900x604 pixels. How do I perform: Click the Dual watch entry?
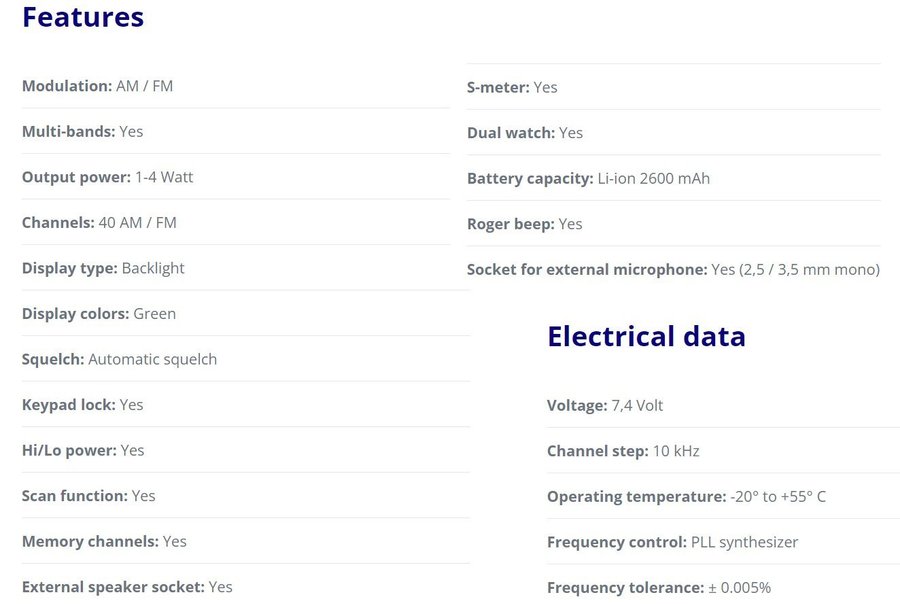[x=524, y=132]
